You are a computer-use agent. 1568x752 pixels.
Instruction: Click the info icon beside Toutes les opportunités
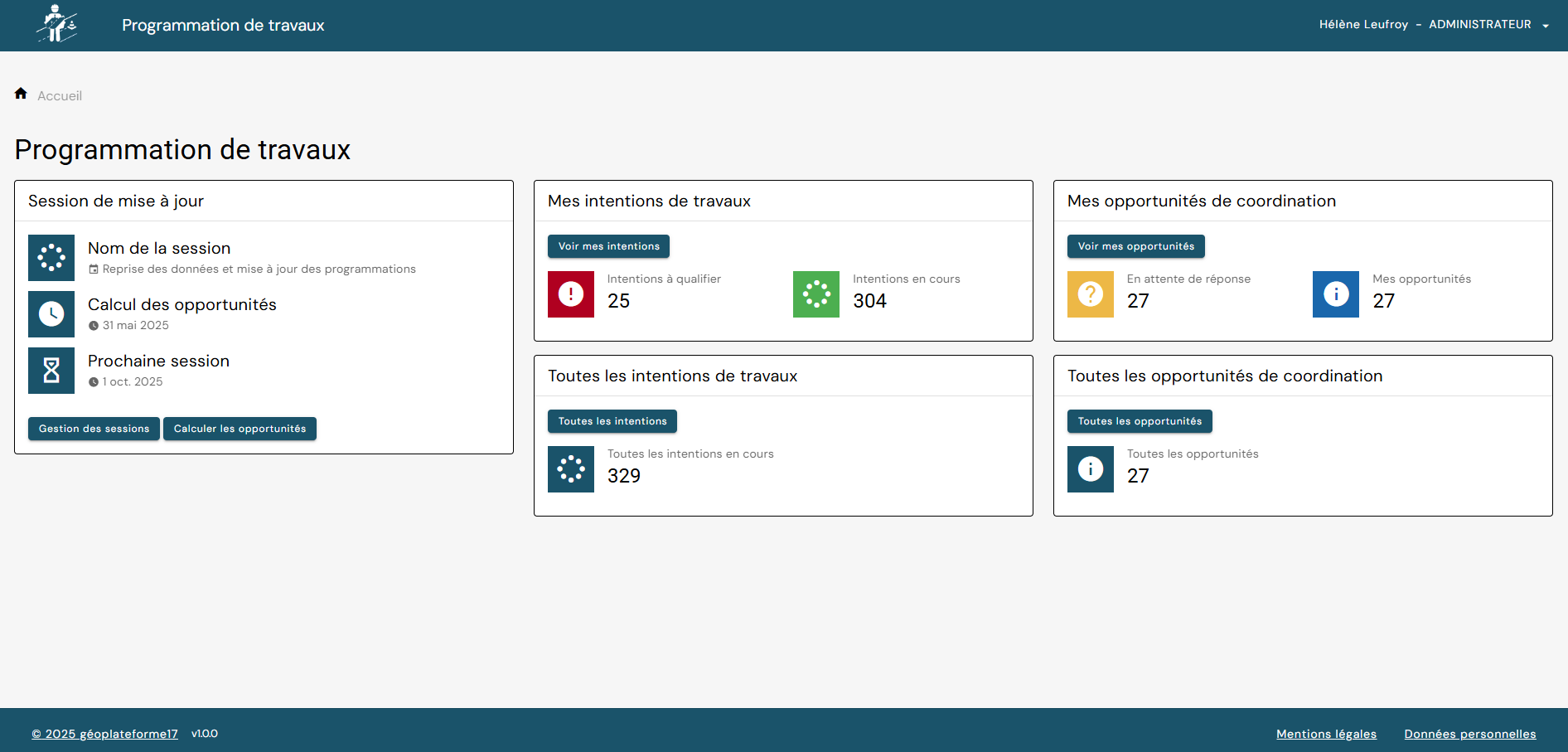(x=1090, y=469)
